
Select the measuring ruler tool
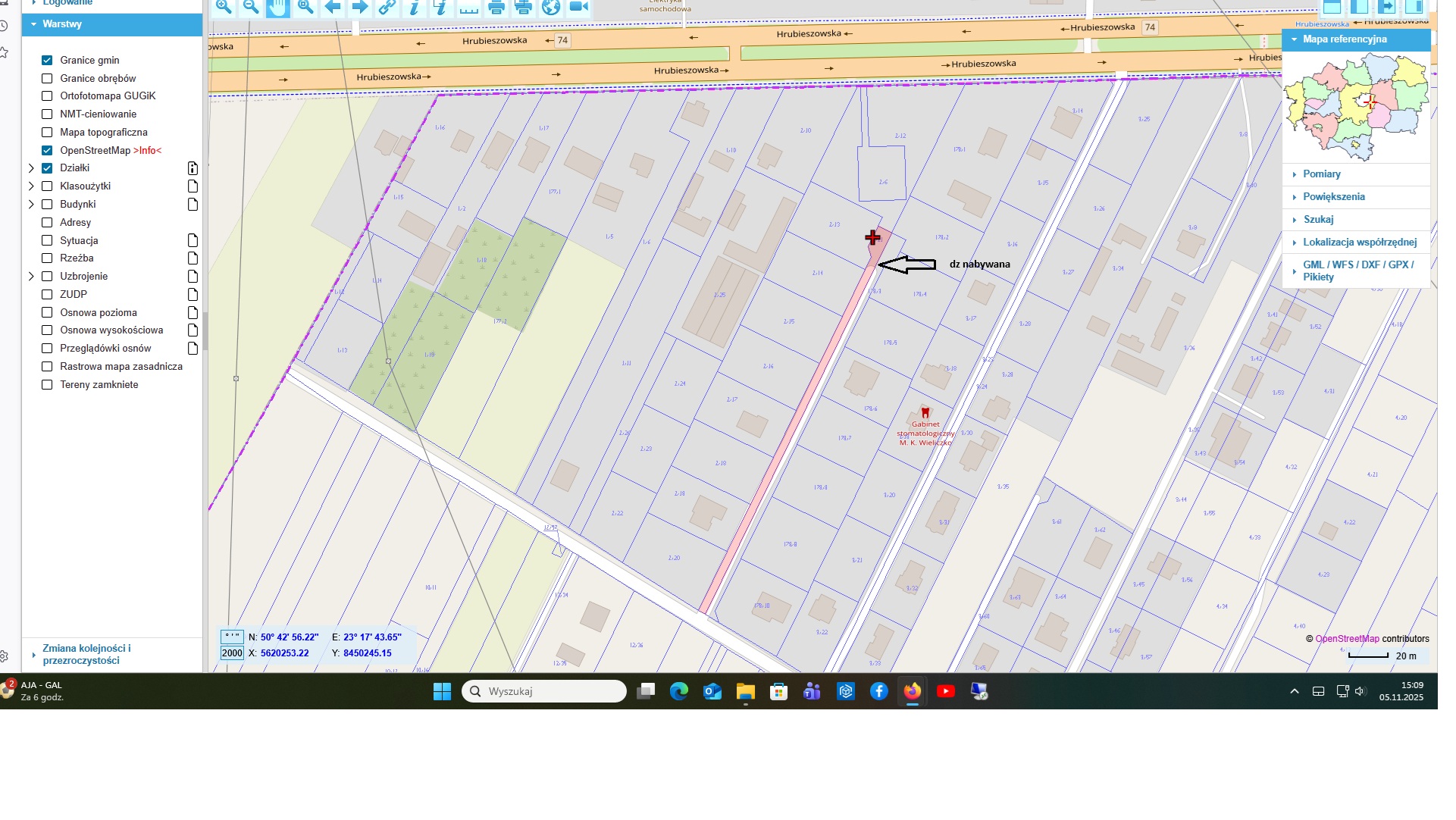pos(469,8)
